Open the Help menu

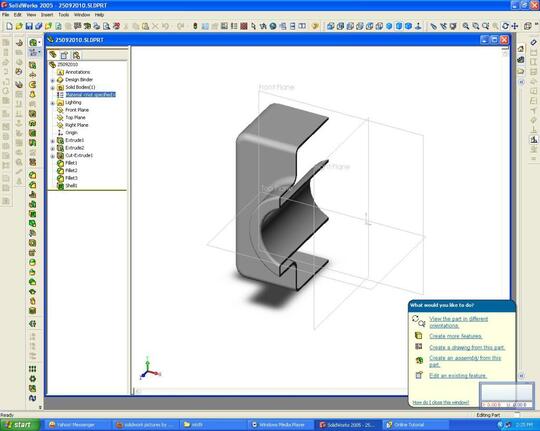pyautogui.click(x=99, y=15)
